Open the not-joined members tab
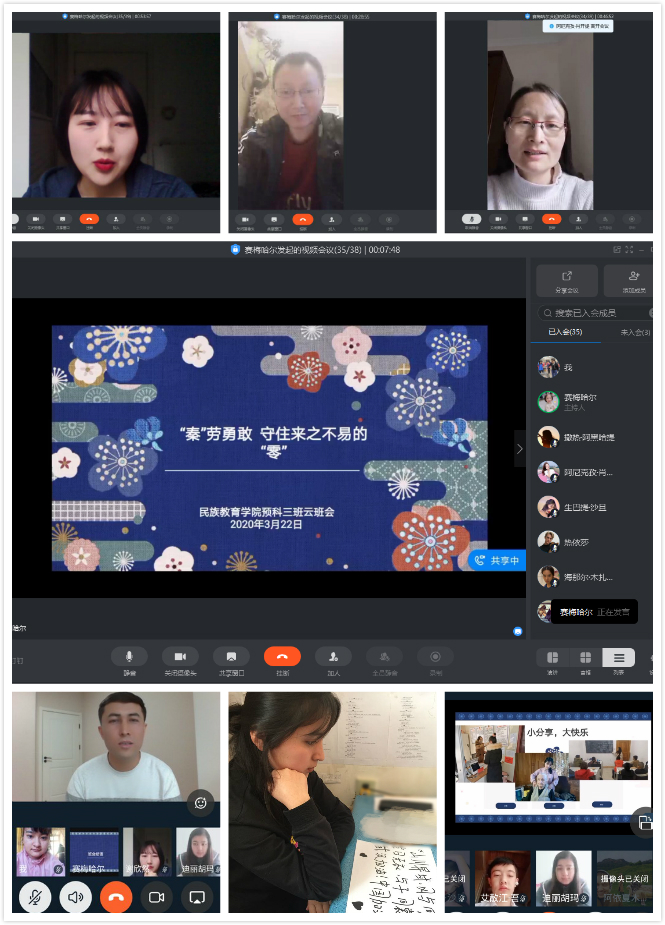Viewport: 665px width, 925px height. 635,332
